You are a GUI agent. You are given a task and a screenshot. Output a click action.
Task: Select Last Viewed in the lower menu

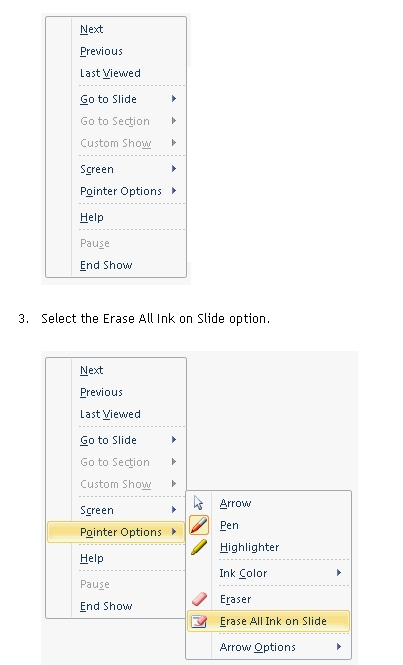(110, 414)
